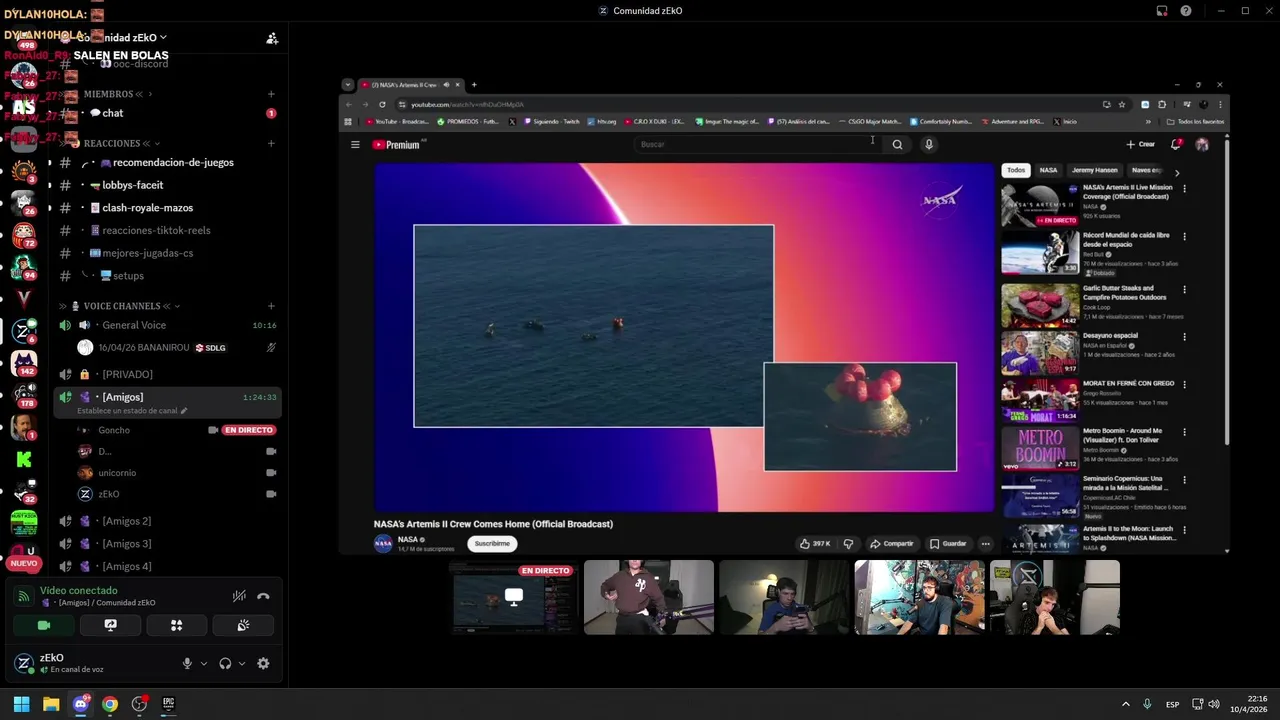Show hidden system tray icons
This screenshot has width=1280, height=720.
[1126, 704]
